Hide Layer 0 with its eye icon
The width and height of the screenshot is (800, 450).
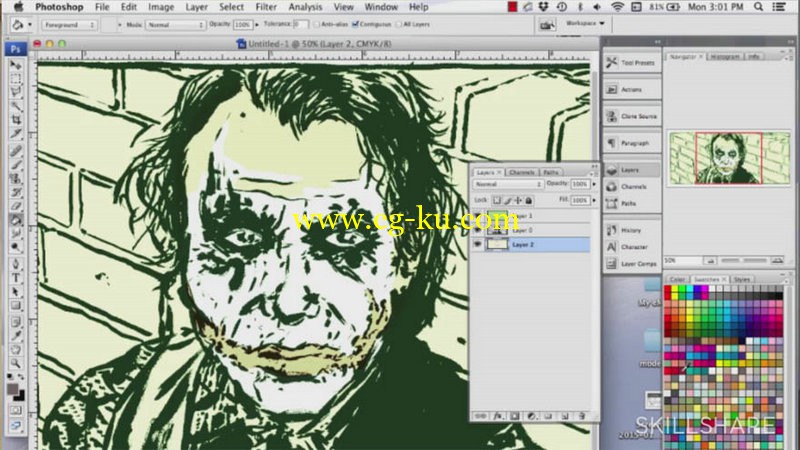[478, 230]
